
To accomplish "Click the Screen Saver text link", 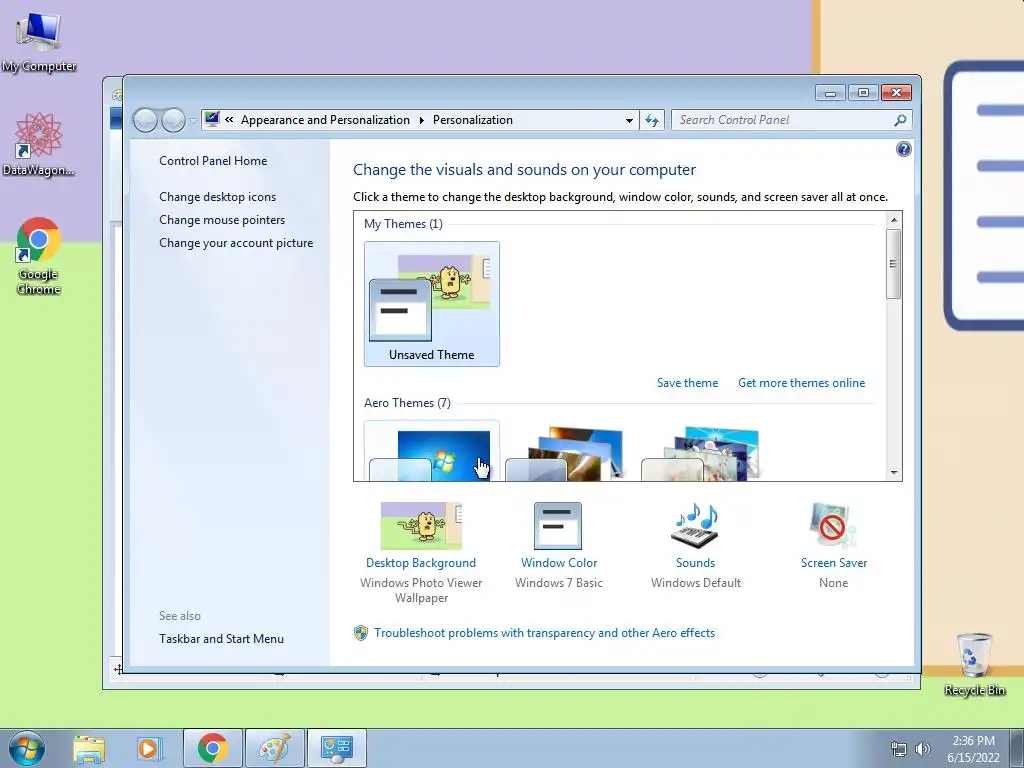I will coord(834,563).
